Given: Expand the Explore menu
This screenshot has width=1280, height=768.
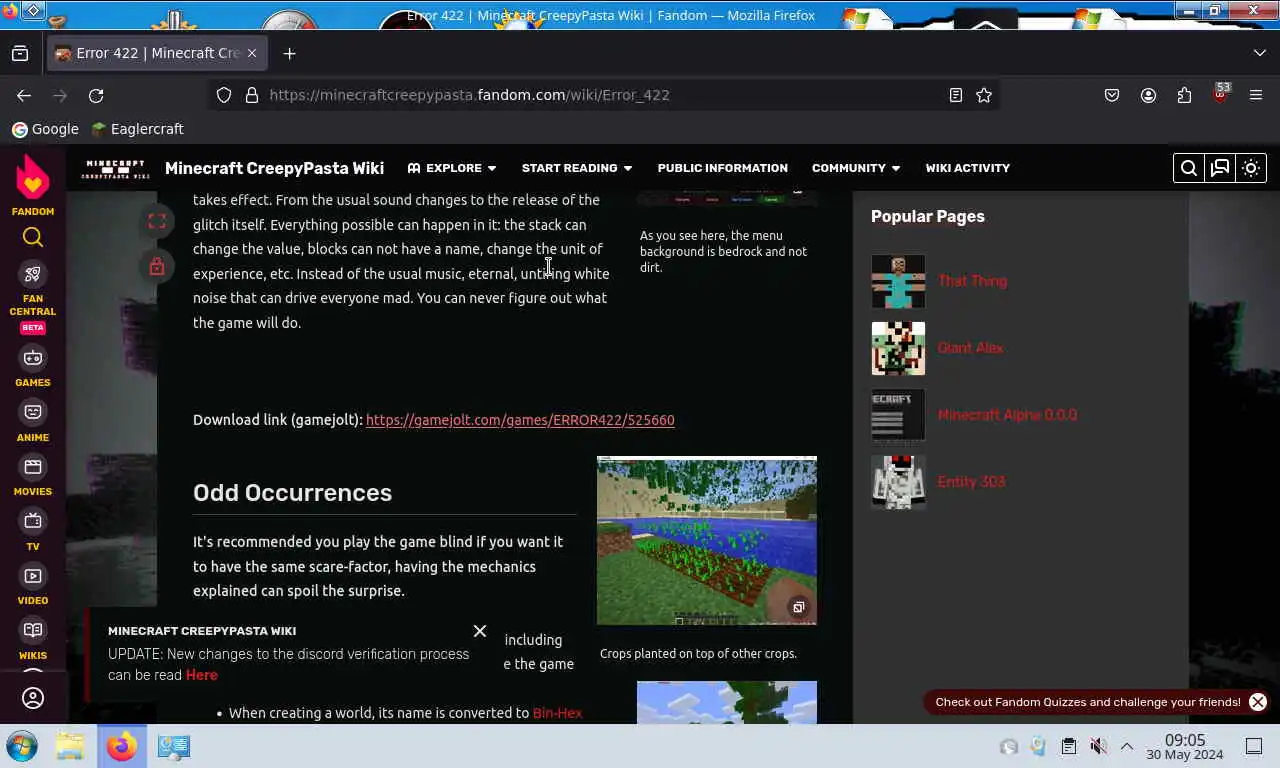Looking at the screenshot, I should tap(452, 168).
